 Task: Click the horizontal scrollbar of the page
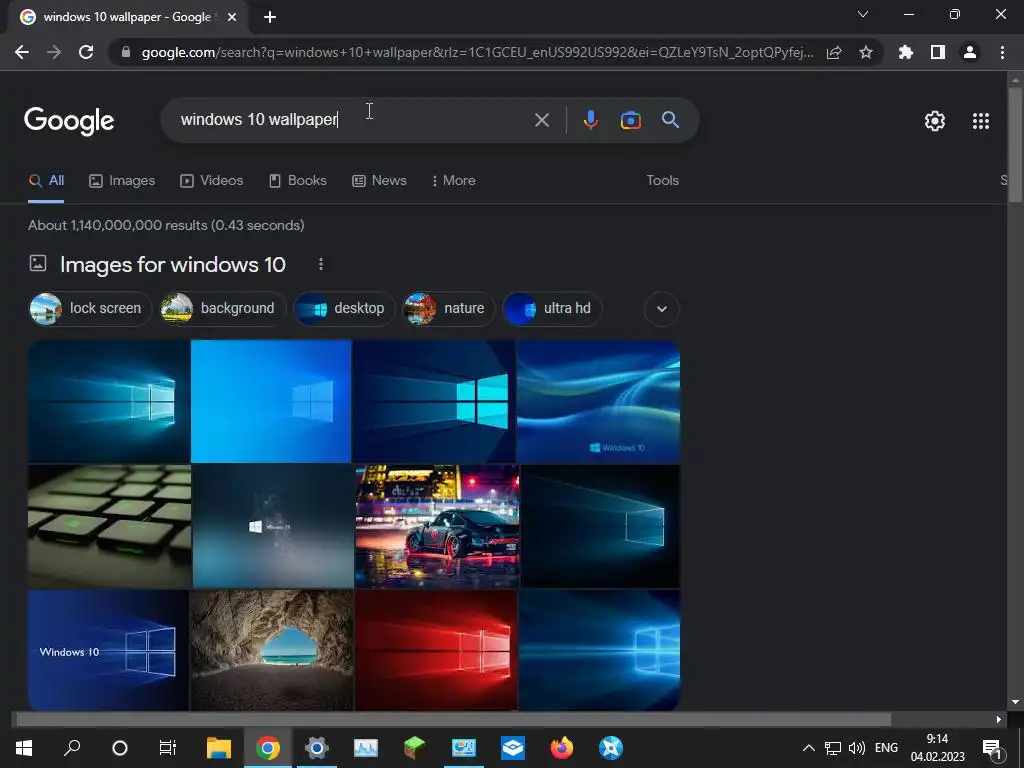pyautogui.click(x=453, y=719)
